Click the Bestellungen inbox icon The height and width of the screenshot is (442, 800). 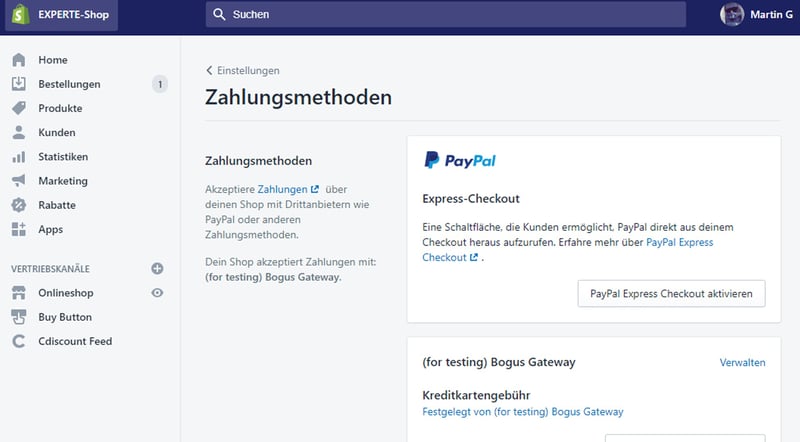point(19,84)
